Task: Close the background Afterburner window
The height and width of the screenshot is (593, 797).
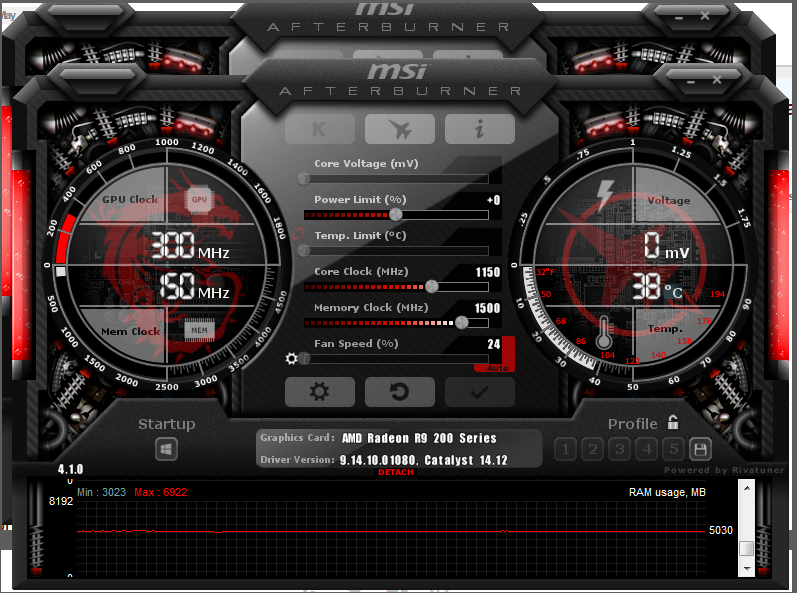Action: (x=705, y=16)
